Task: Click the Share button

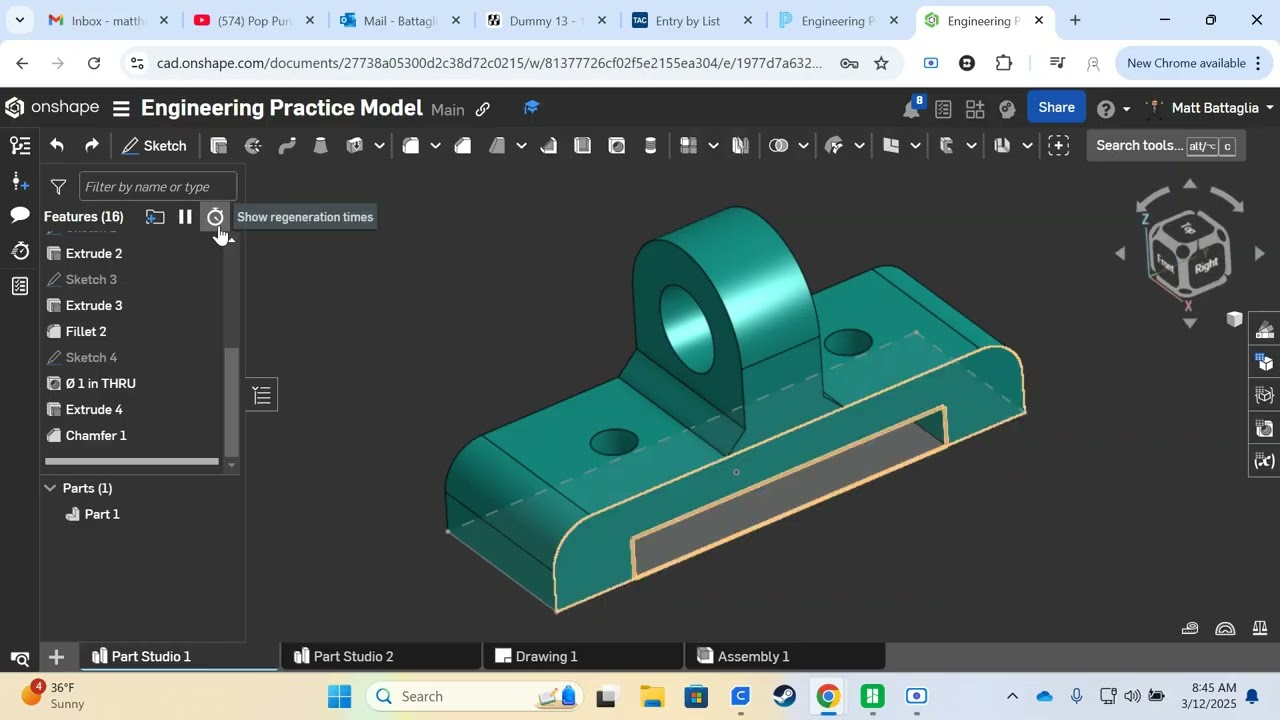Action: click(x=1056, y=108)
